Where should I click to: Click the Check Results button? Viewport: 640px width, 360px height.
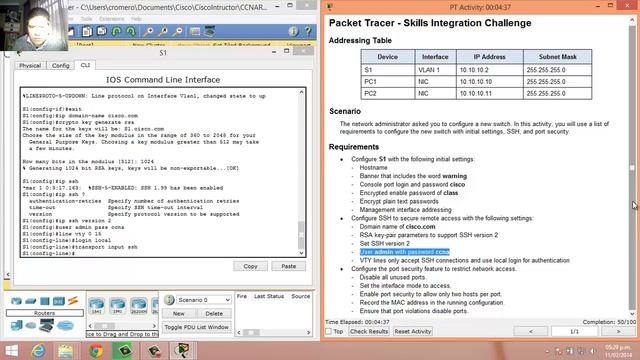(x=369, y=331)
